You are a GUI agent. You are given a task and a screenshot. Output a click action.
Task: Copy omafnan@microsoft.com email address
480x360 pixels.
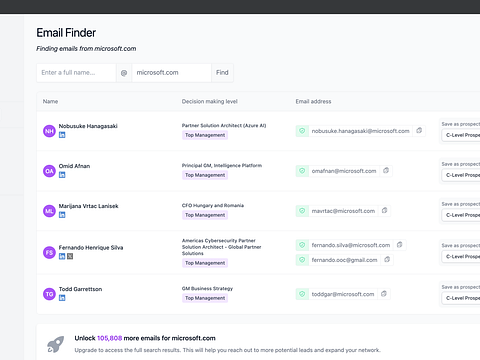tap(386, 171)
